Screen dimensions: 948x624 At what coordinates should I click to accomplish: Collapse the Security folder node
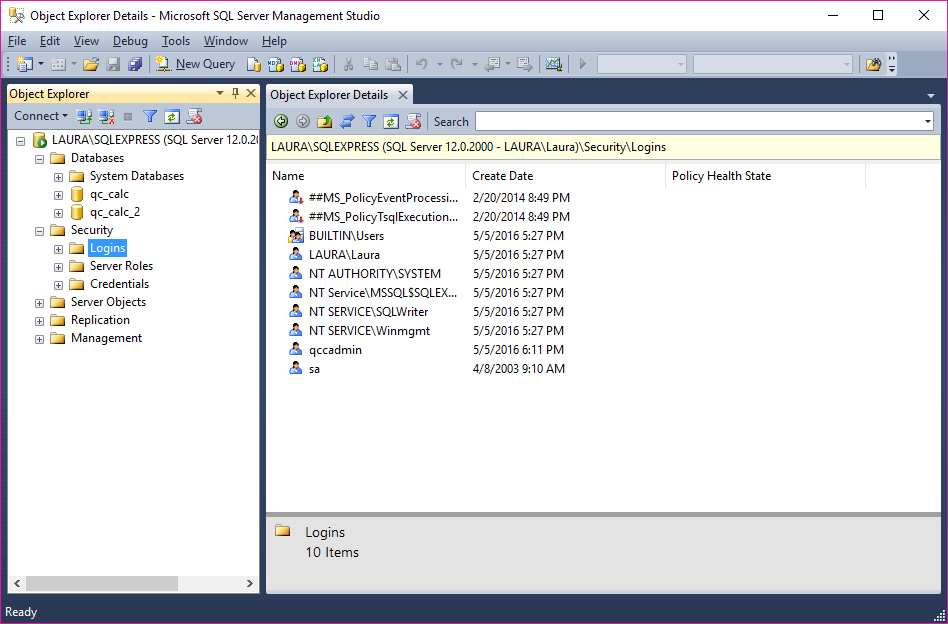pos(40,230)
